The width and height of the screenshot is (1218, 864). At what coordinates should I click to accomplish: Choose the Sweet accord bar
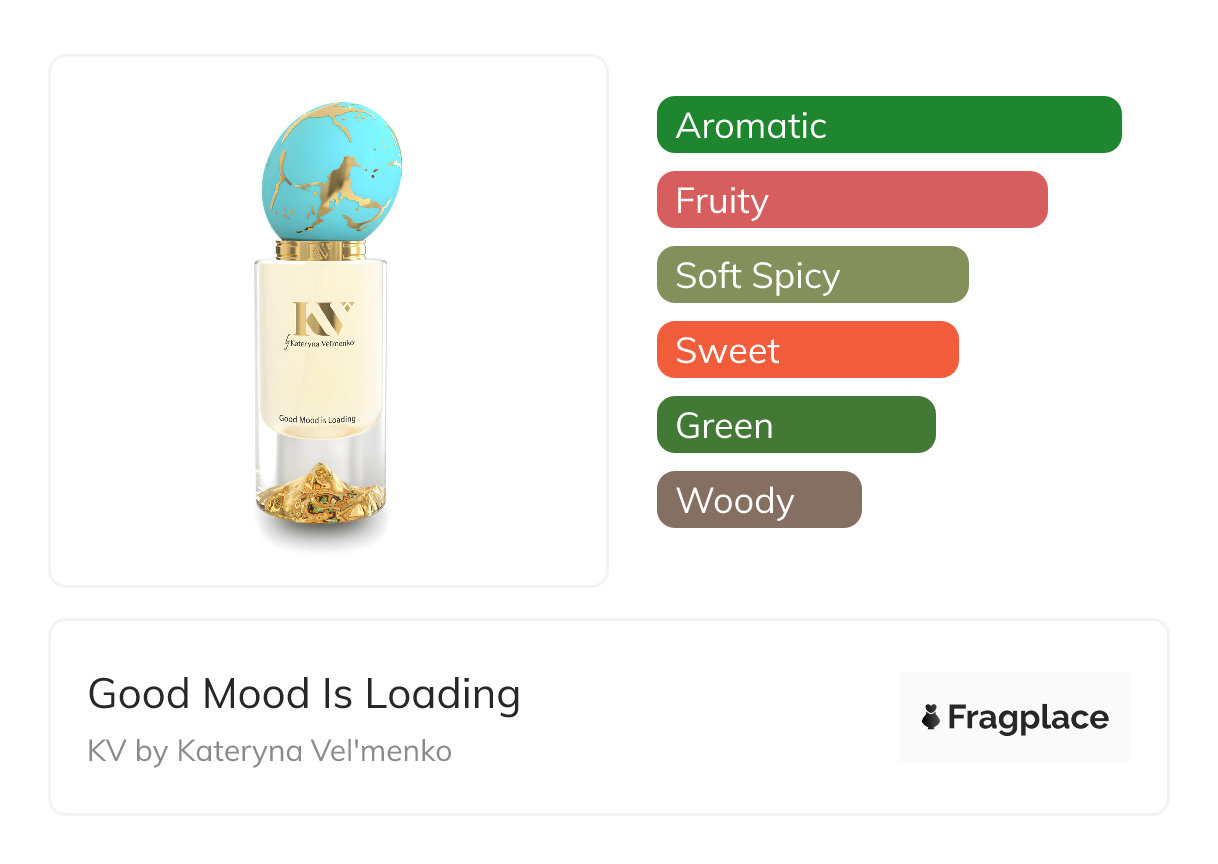pyautogui.click(x=807, y=350)
